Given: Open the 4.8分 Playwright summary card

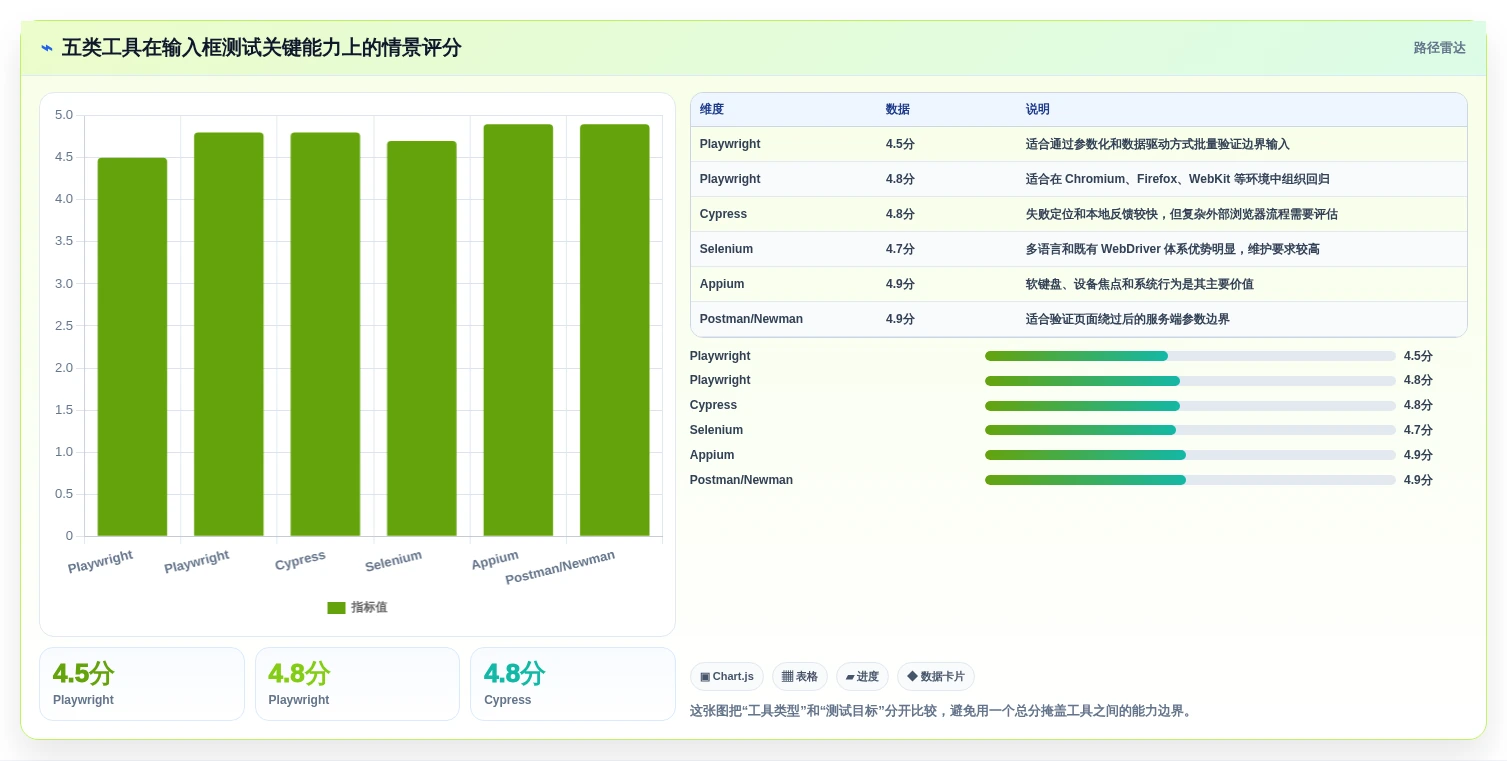Looking at the screenshot, I should [x=357, y=684].
